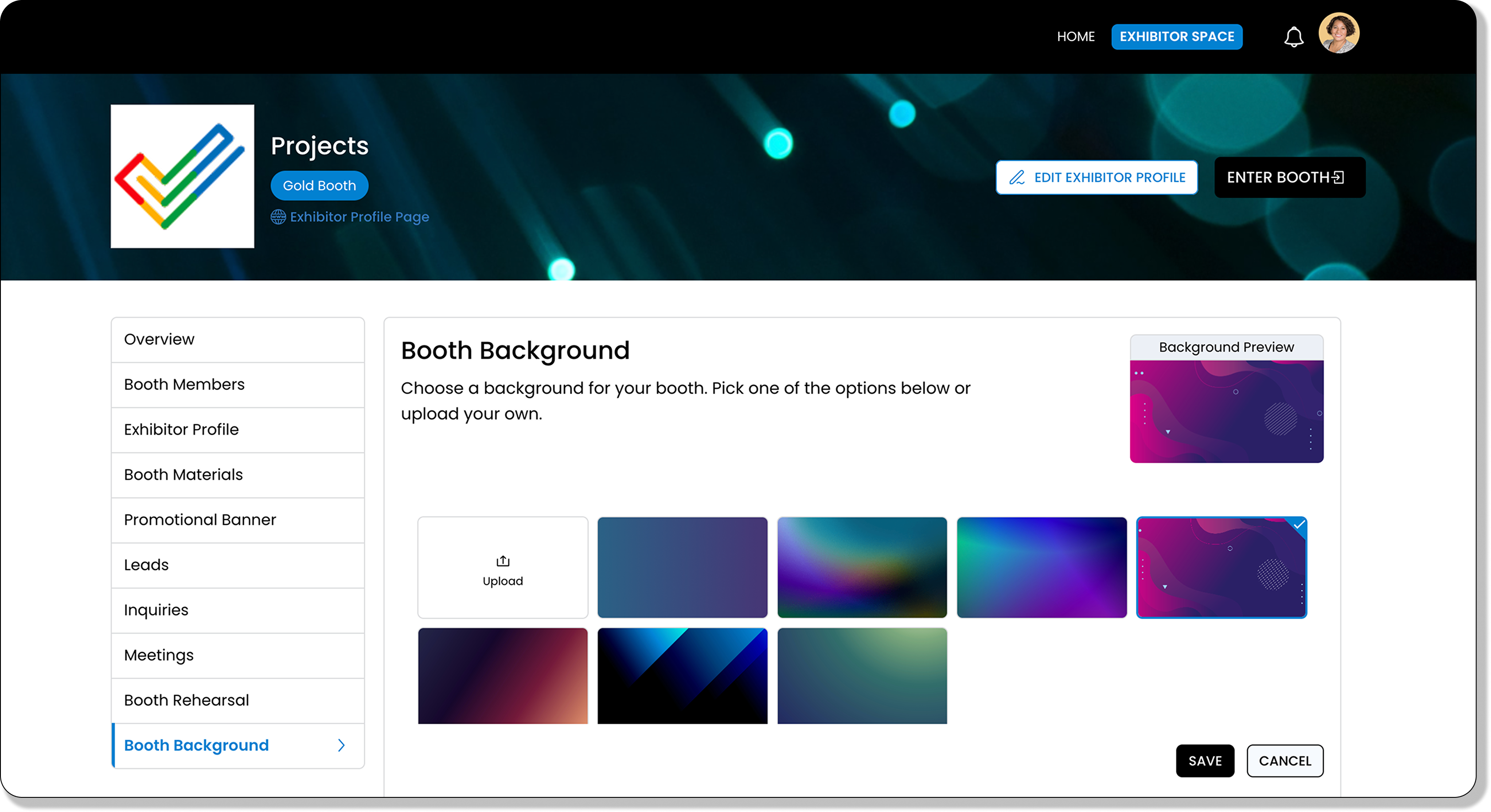Go to the Home navigation item
Image resolution: width=1491 pixels, height=812 pixels.
click(1075, 36)
